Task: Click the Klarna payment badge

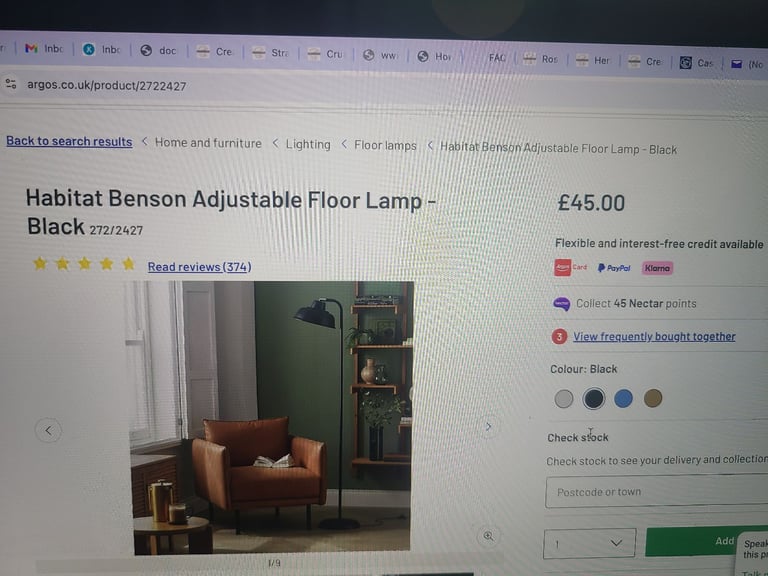Action: coord(657,268)
